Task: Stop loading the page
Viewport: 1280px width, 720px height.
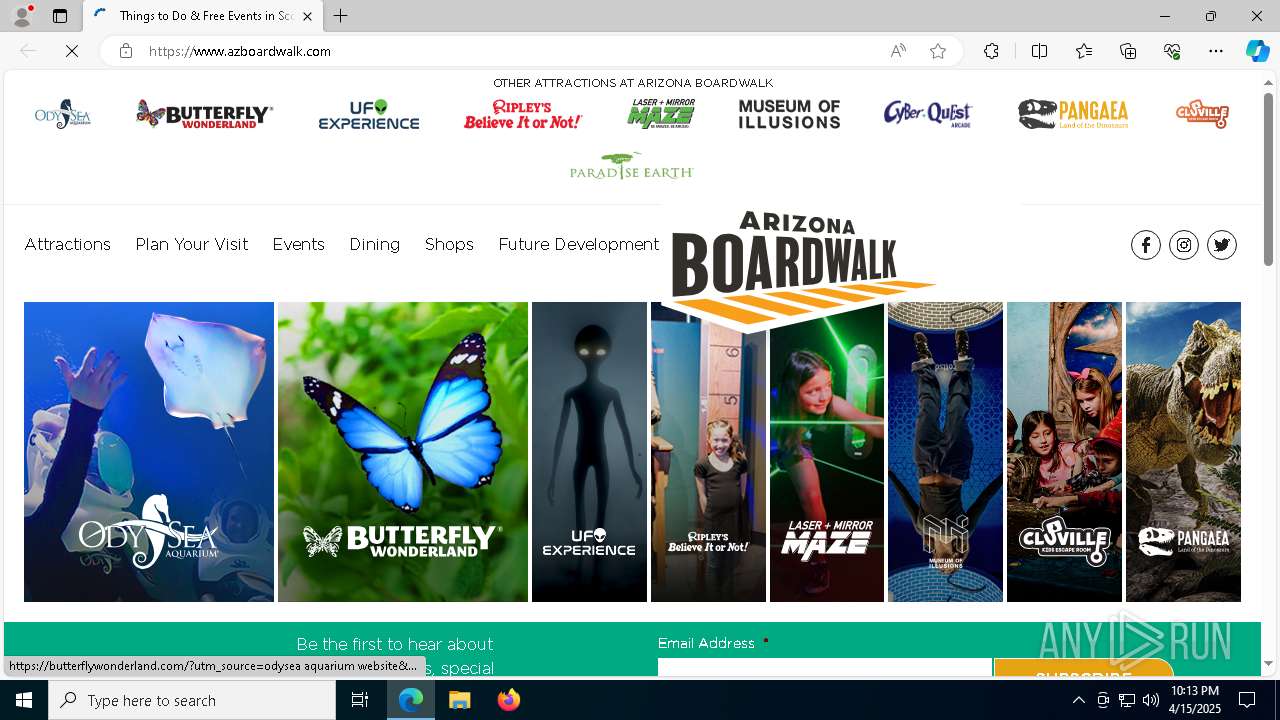Action: click(x=72, y=51)
